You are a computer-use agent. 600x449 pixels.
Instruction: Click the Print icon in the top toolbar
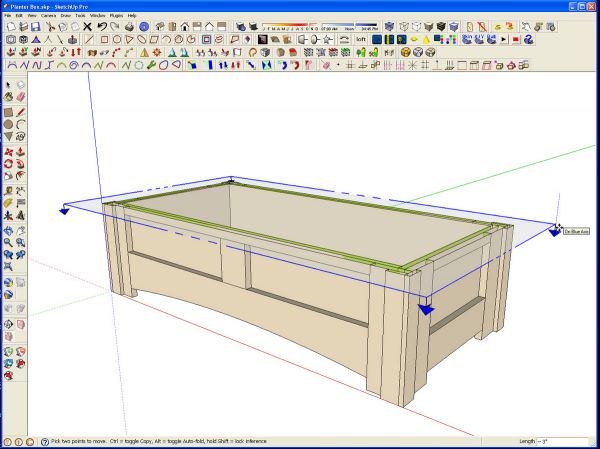129,26
